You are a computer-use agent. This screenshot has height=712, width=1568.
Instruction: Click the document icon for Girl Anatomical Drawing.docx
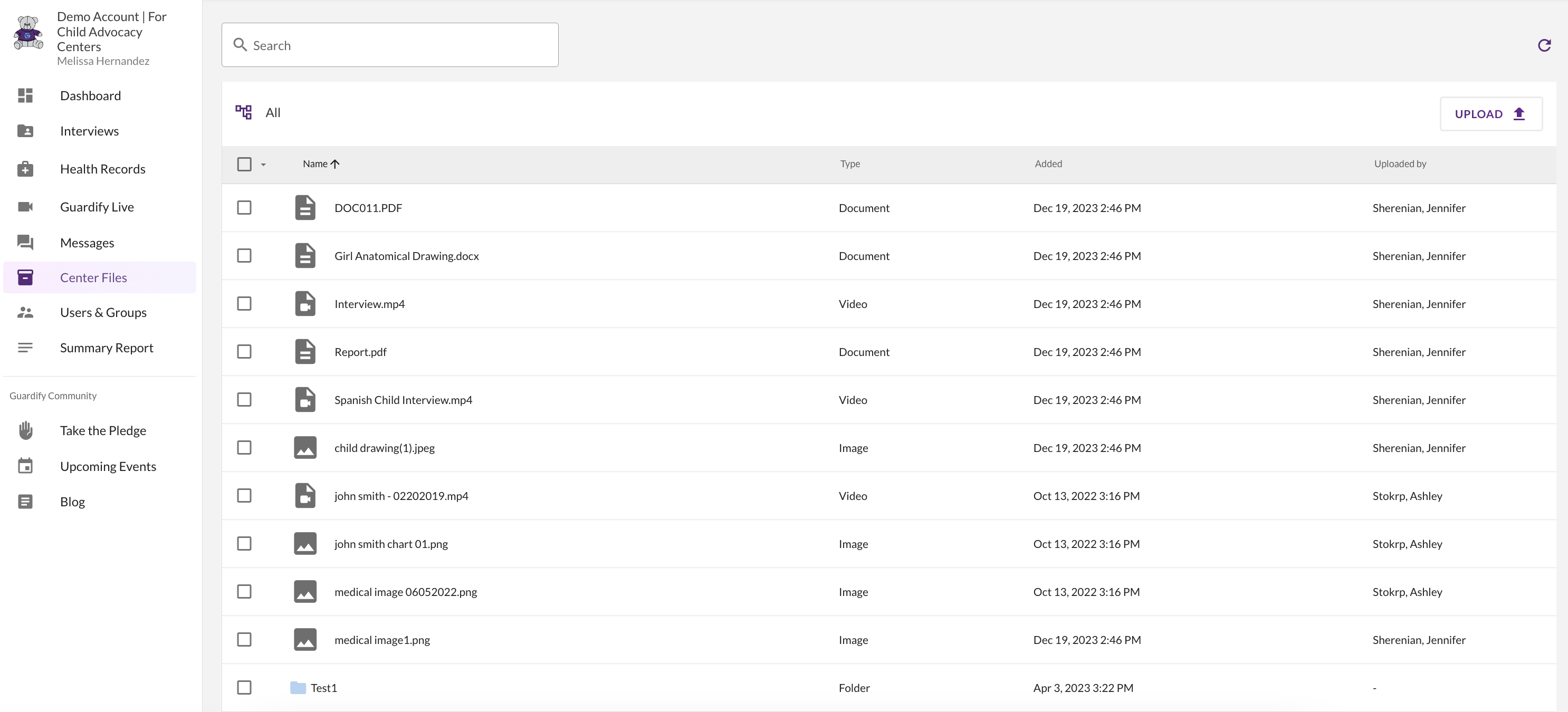tap(305, 256)
